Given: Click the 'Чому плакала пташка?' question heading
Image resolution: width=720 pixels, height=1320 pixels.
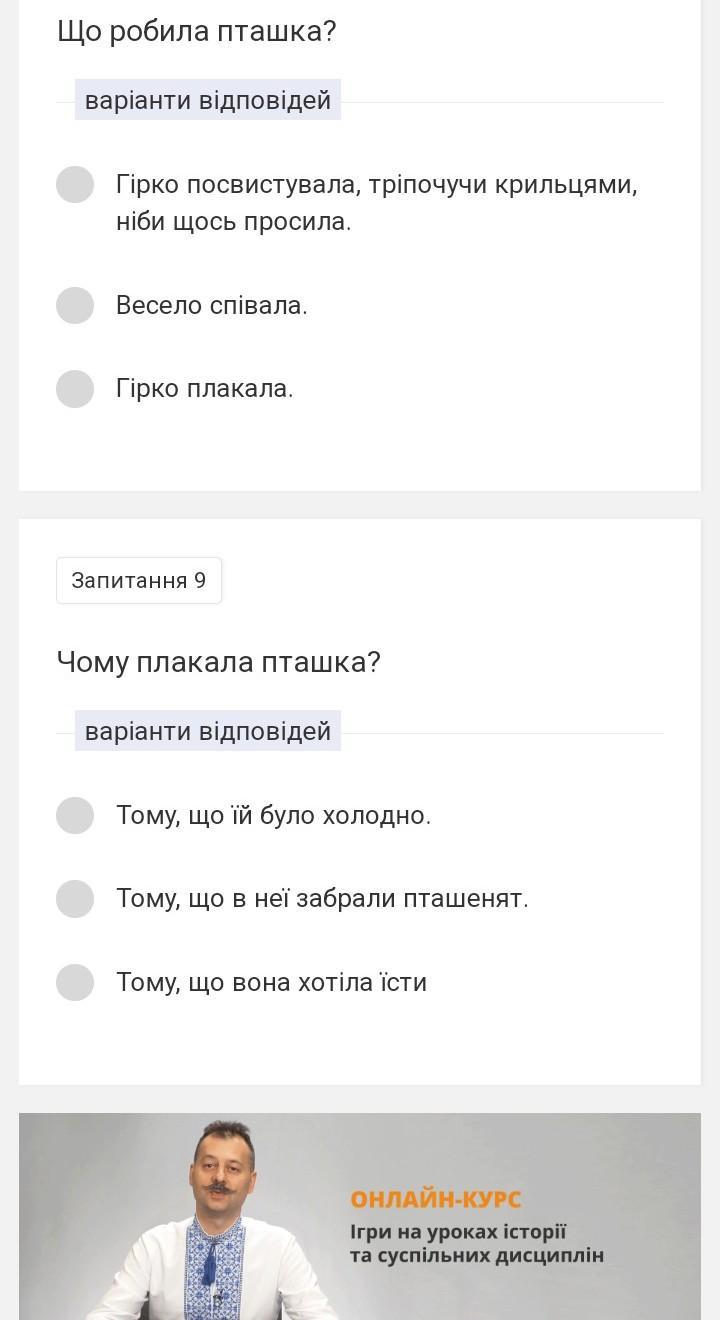Looking at the screenshot, I should pos(218,662).
